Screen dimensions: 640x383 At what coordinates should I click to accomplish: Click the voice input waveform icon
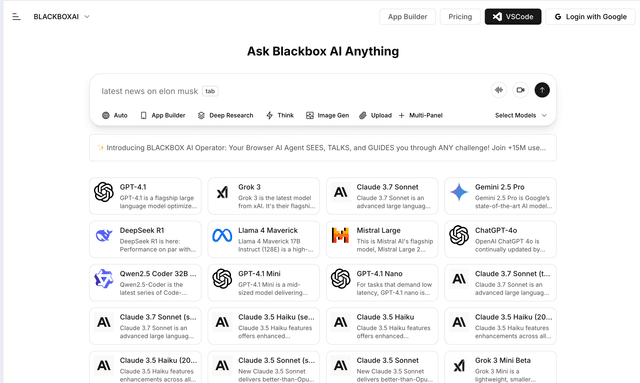pyautogui.click(x=499, y=90)
